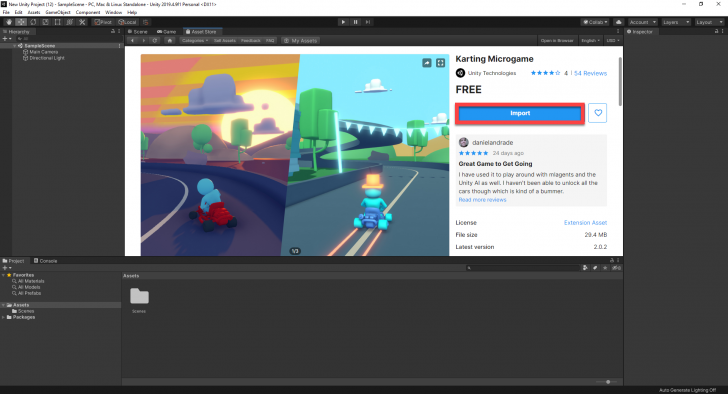
Task: Switch to the Game tab
Action: 167,32
